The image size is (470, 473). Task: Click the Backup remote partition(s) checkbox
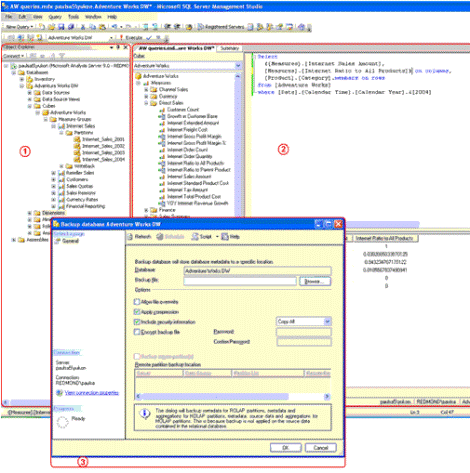coord(137,356)
